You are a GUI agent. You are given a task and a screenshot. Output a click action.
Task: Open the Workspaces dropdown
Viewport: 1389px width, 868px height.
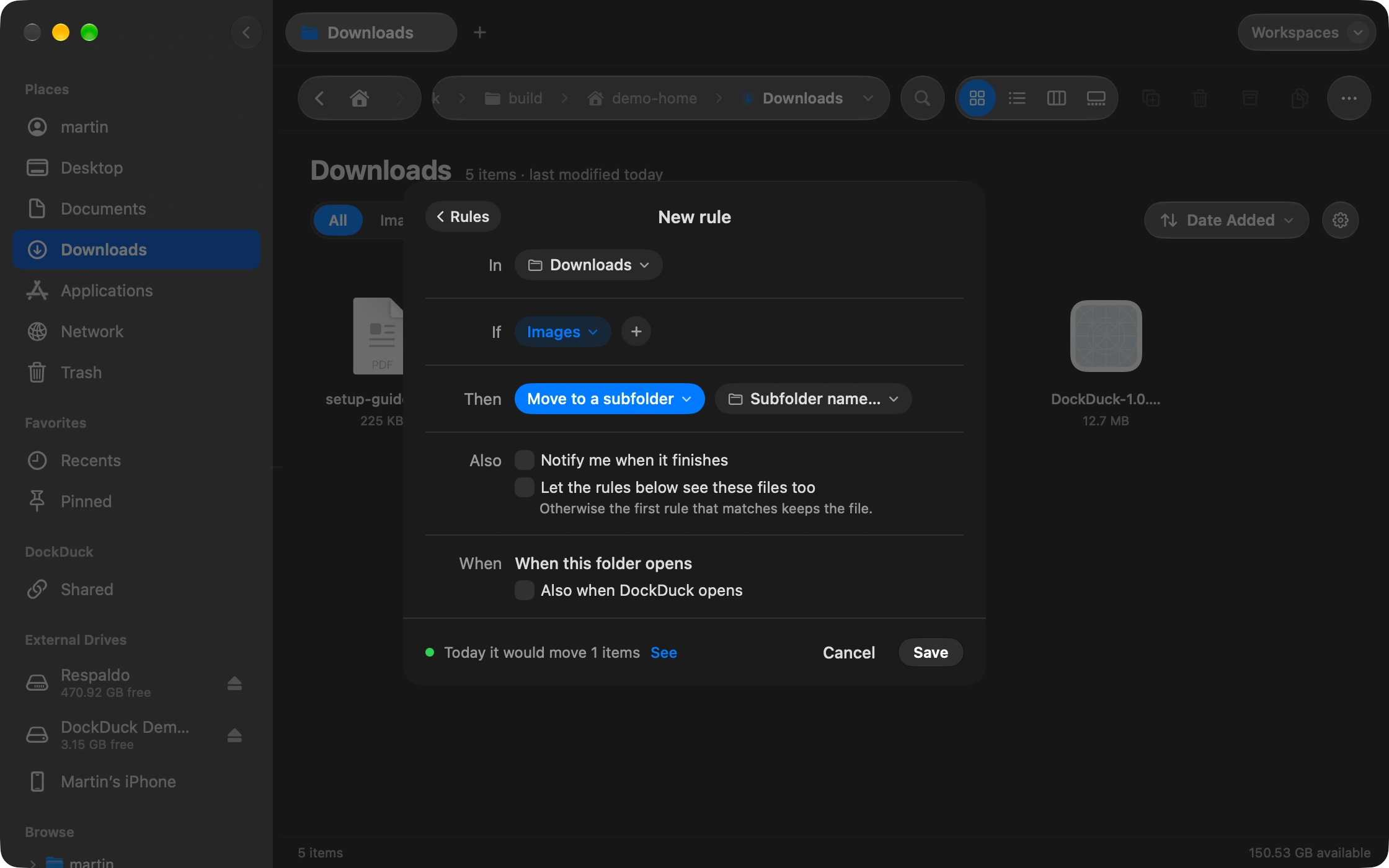point(1307,32)
